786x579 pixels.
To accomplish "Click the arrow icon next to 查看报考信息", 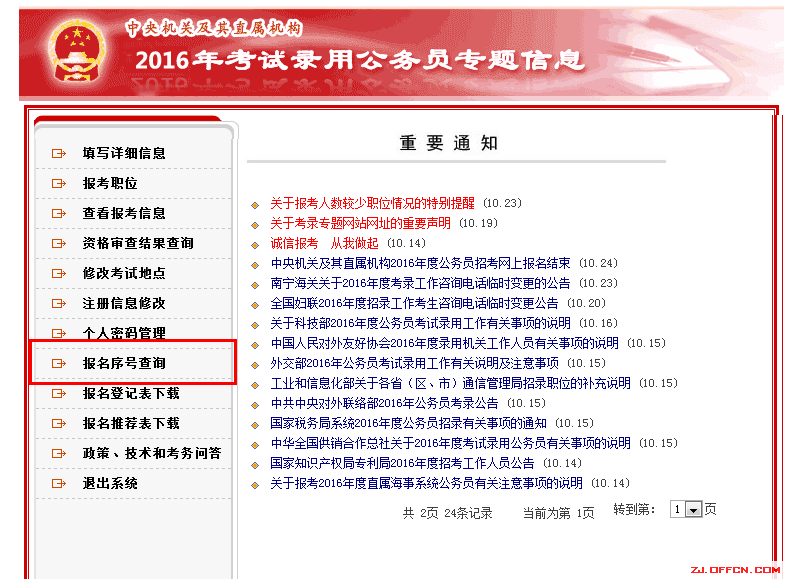I will [59, 213].
